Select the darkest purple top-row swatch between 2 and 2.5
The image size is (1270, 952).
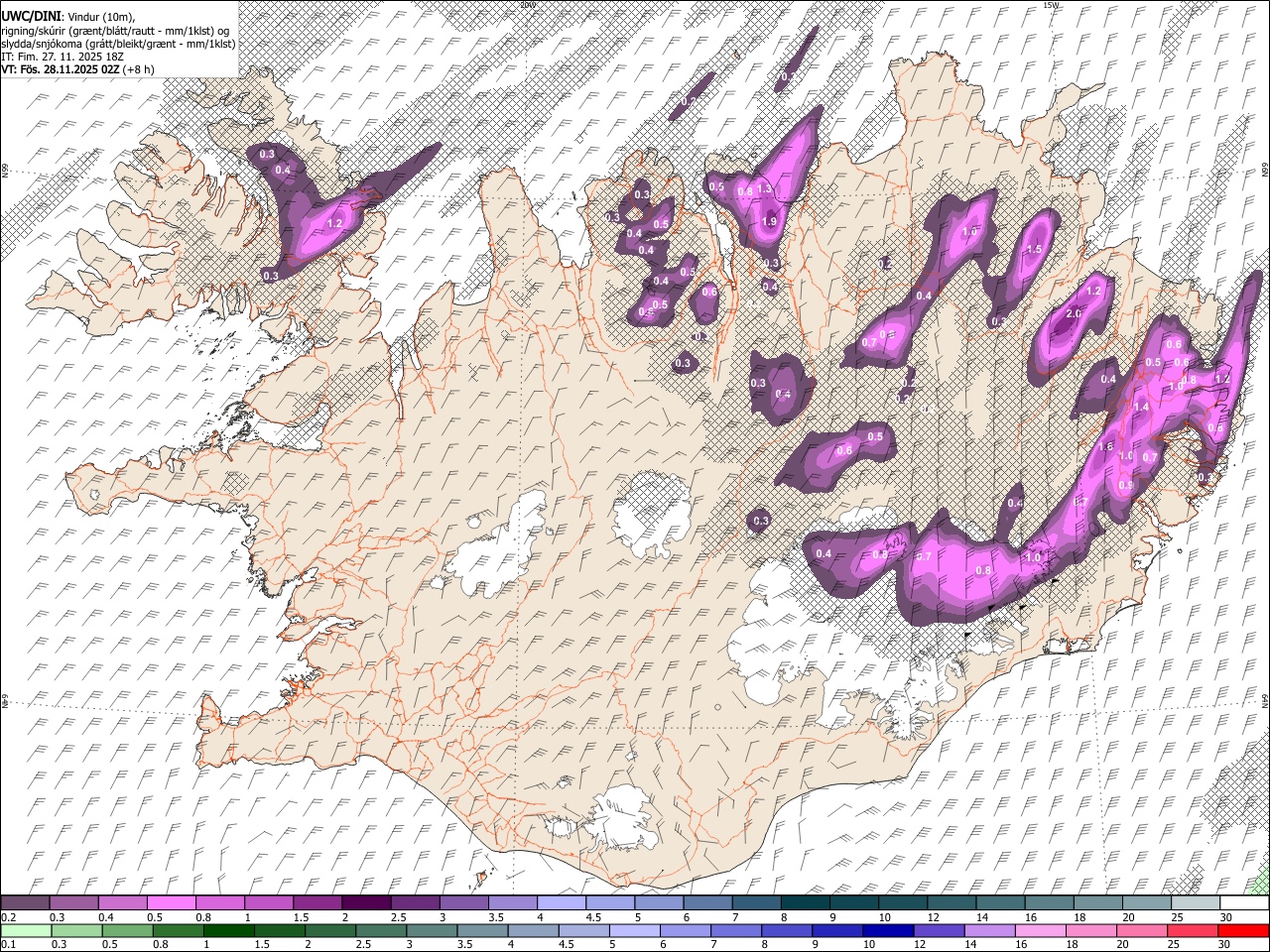coord(366,903)
